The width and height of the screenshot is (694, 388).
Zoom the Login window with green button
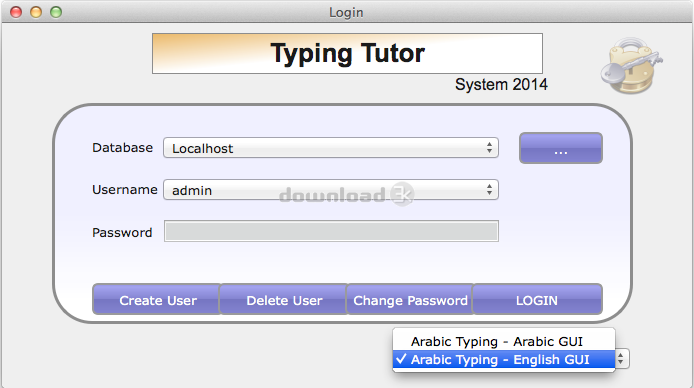[56, 12]
